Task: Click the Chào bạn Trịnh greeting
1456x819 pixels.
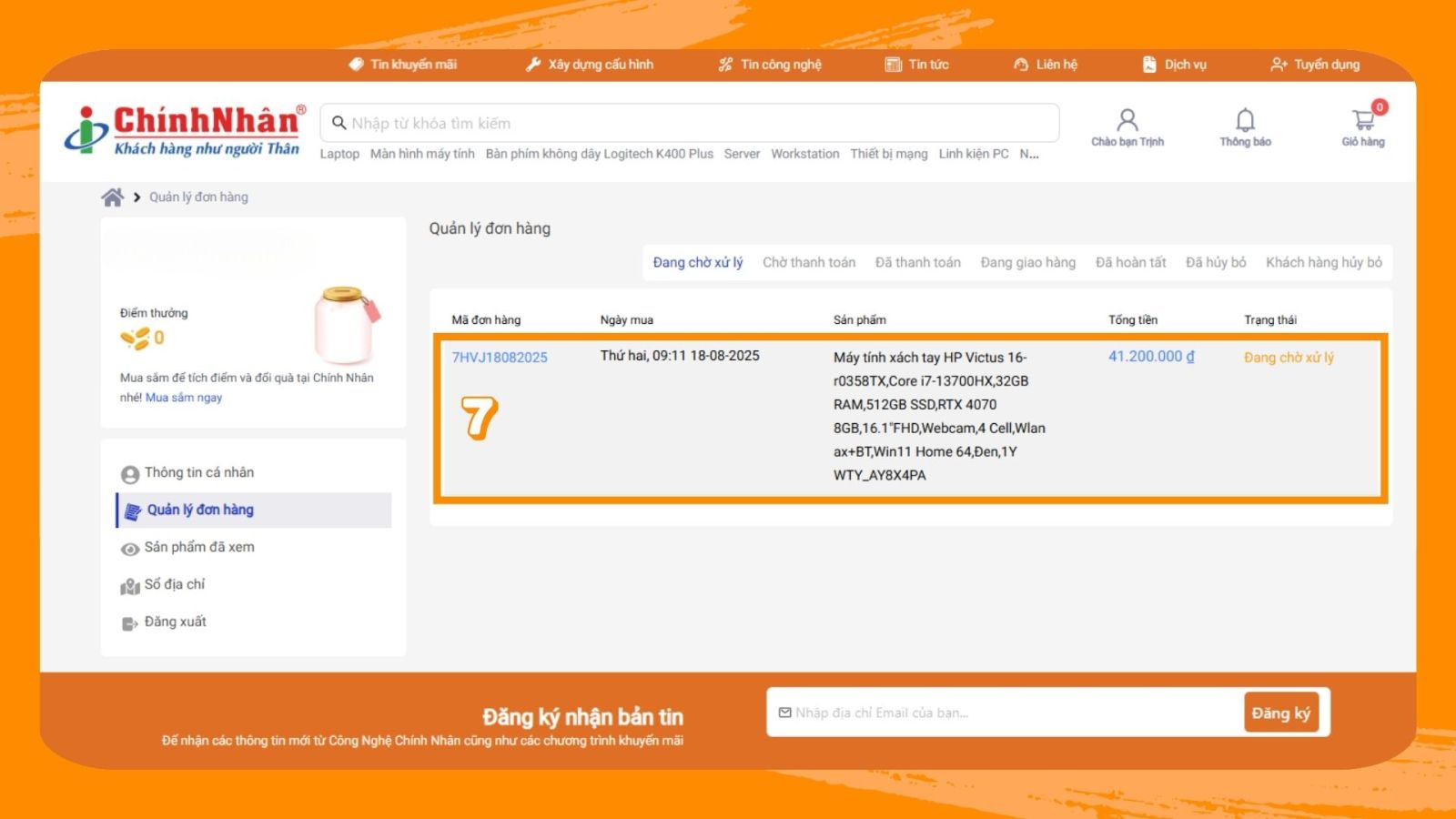Action: pyautogui.click(x=1127, y=142)
